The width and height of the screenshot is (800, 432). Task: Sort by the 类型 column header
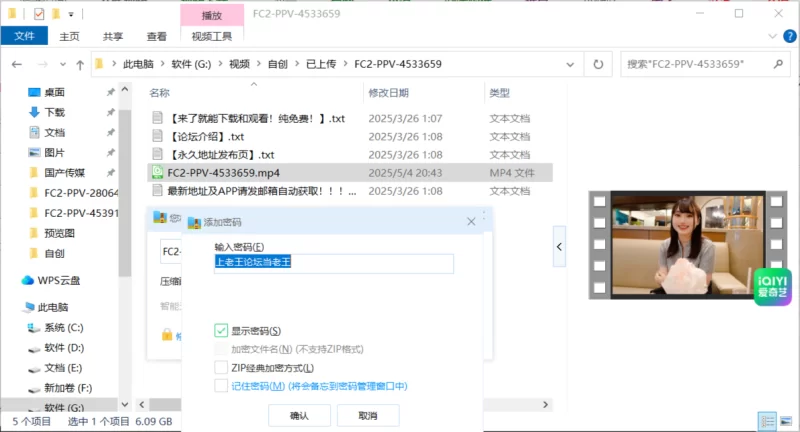pyautogui.click(x=499, y=93)
